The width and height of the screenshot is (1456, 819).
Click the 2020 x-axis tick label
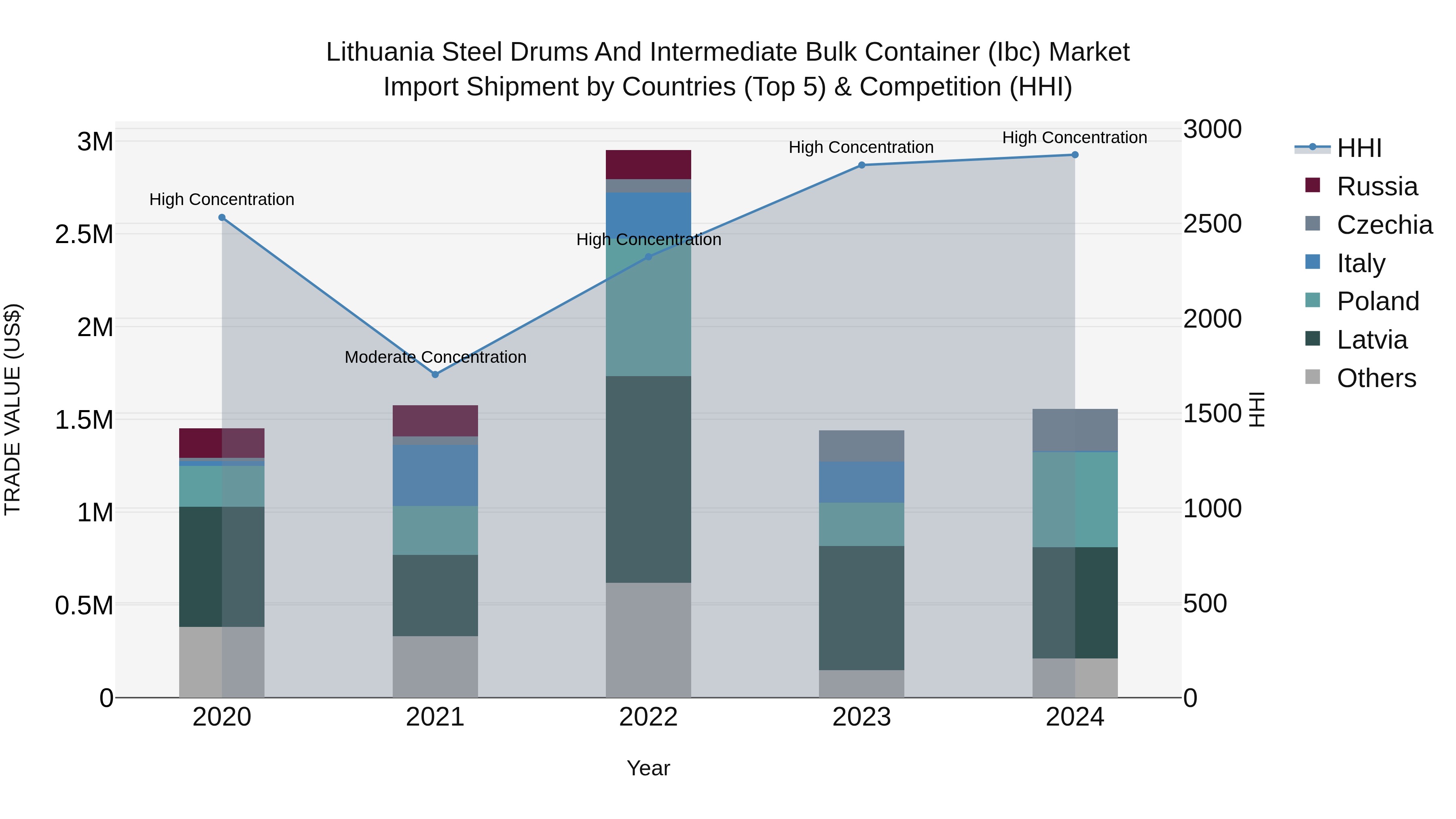222,717
